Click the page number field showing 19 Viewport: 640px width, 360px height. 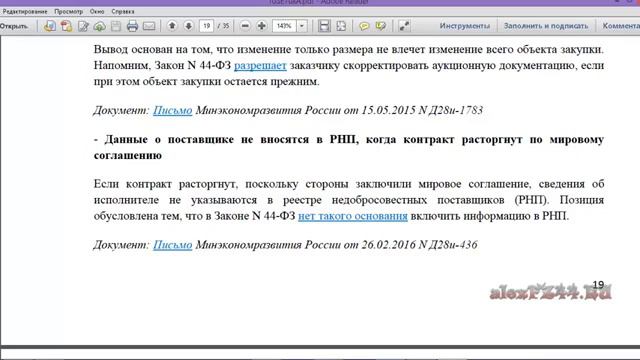tap(207, 26)
